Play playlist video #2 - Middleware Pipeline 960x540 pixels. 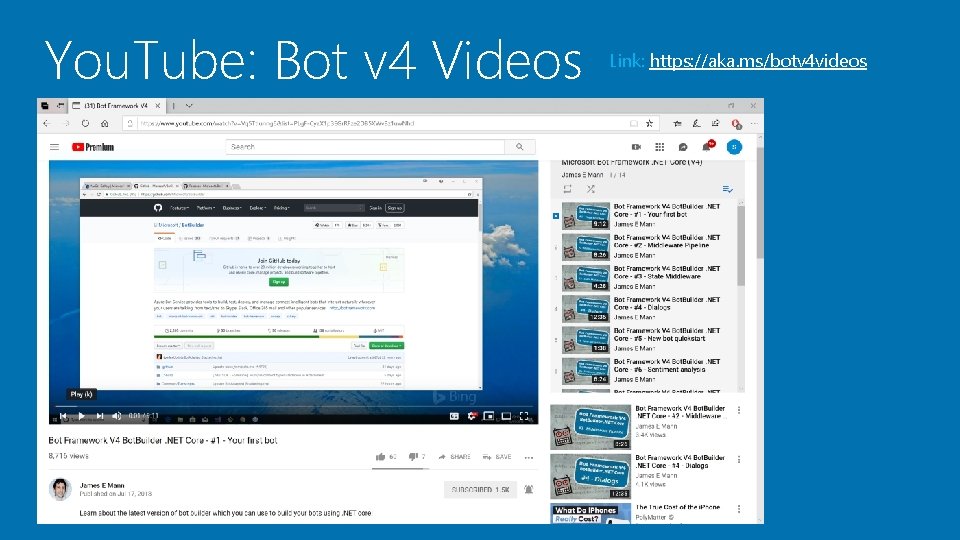pyautogui.click(x=643, y=246)
